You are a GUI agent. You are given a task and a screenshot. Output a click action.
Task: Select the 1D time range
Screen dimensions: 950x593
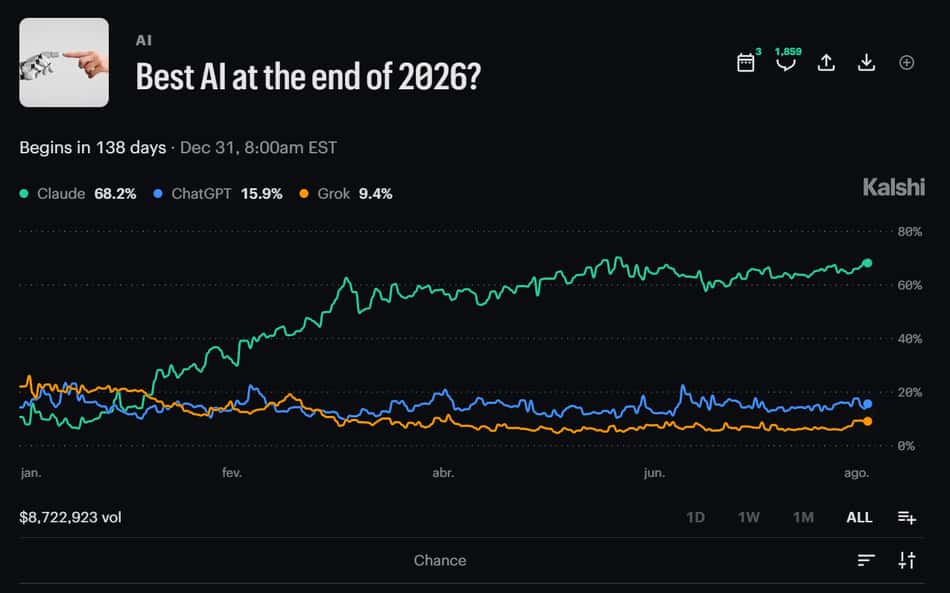(695, 517)
